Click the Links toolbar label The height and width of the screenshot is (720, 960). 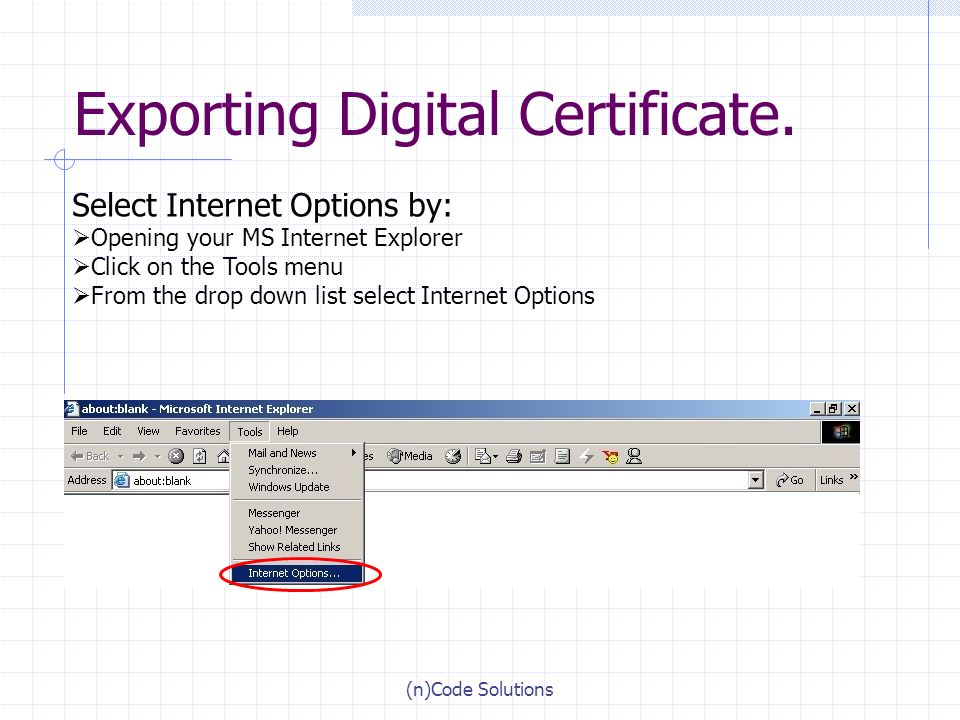click(x=831, y=481)
